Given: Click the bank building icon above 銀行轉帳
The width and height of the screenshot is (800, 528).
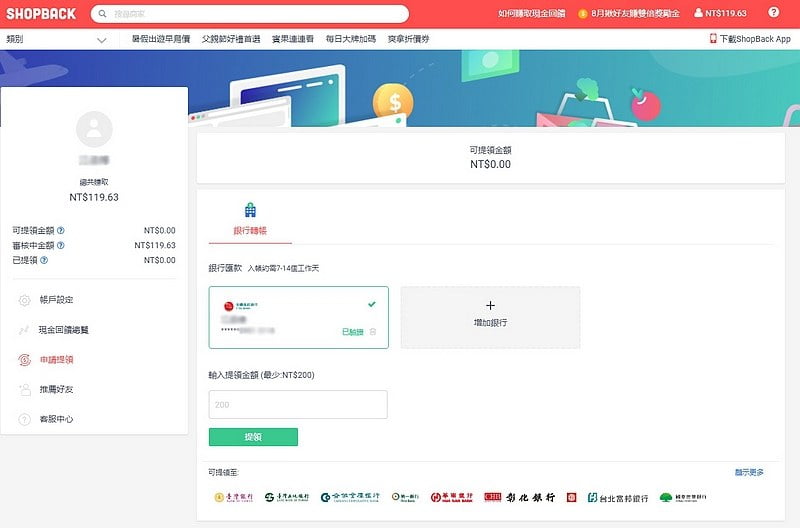Looking at the screenshot, I should click(x=250, y=210).
